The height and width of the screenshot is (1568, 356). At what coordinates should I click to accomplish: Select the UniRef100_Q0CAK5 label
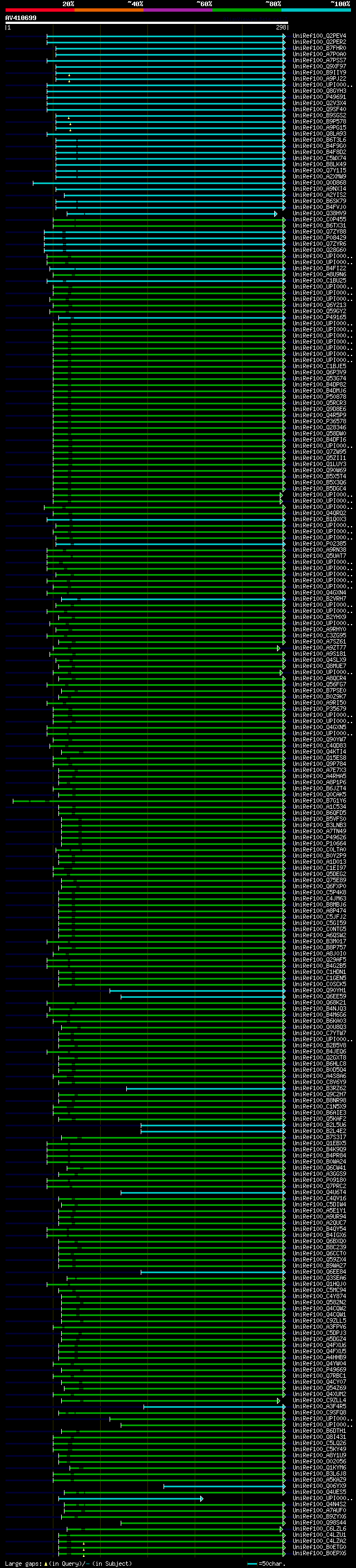(x=319, y=795)
